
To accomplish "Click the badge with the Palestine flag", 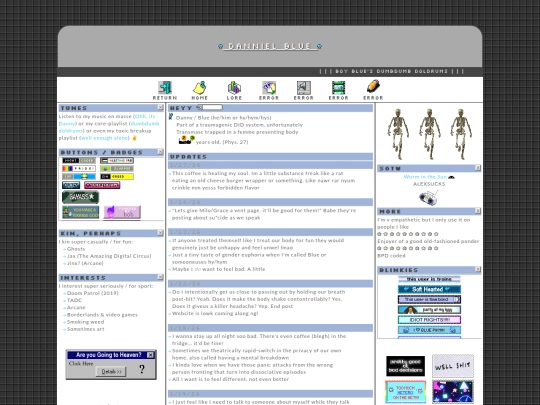I will [117, 160].
